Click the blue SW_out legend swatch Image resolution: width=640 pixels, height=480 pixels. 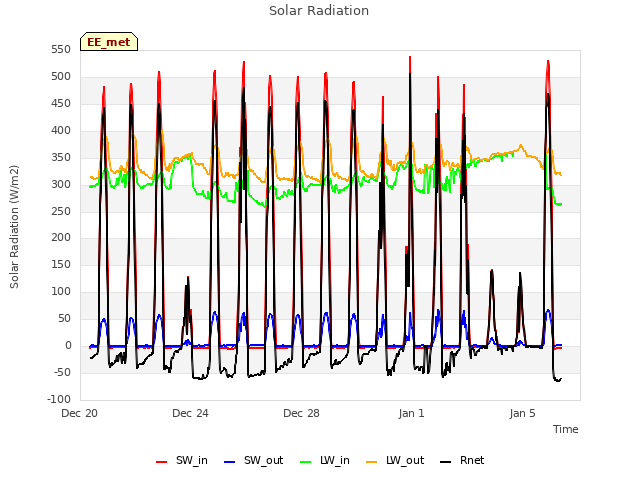click(x=230, y=462)
